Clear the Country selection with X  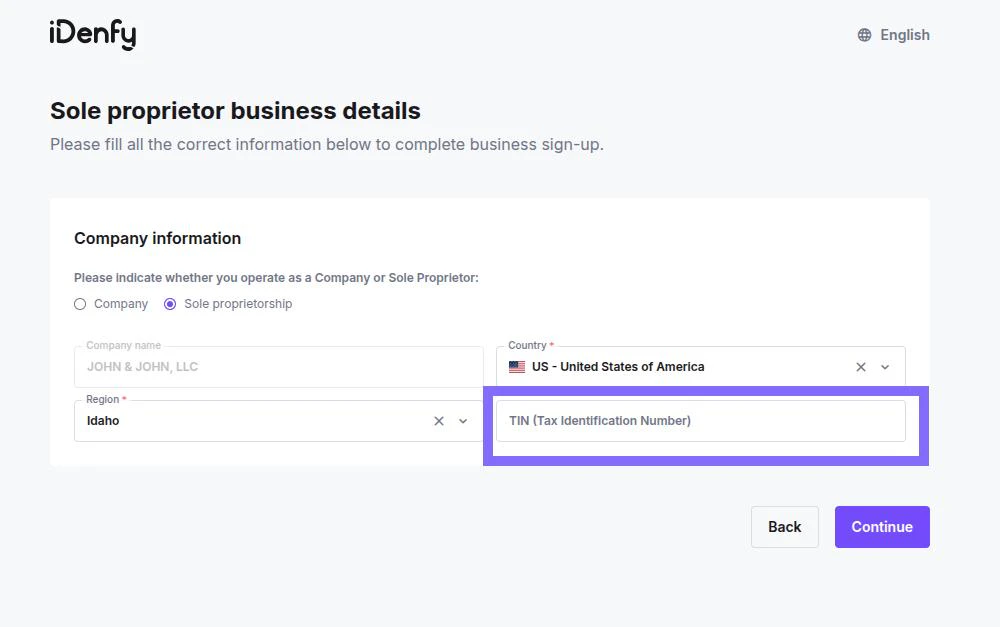tap(861, 367)
